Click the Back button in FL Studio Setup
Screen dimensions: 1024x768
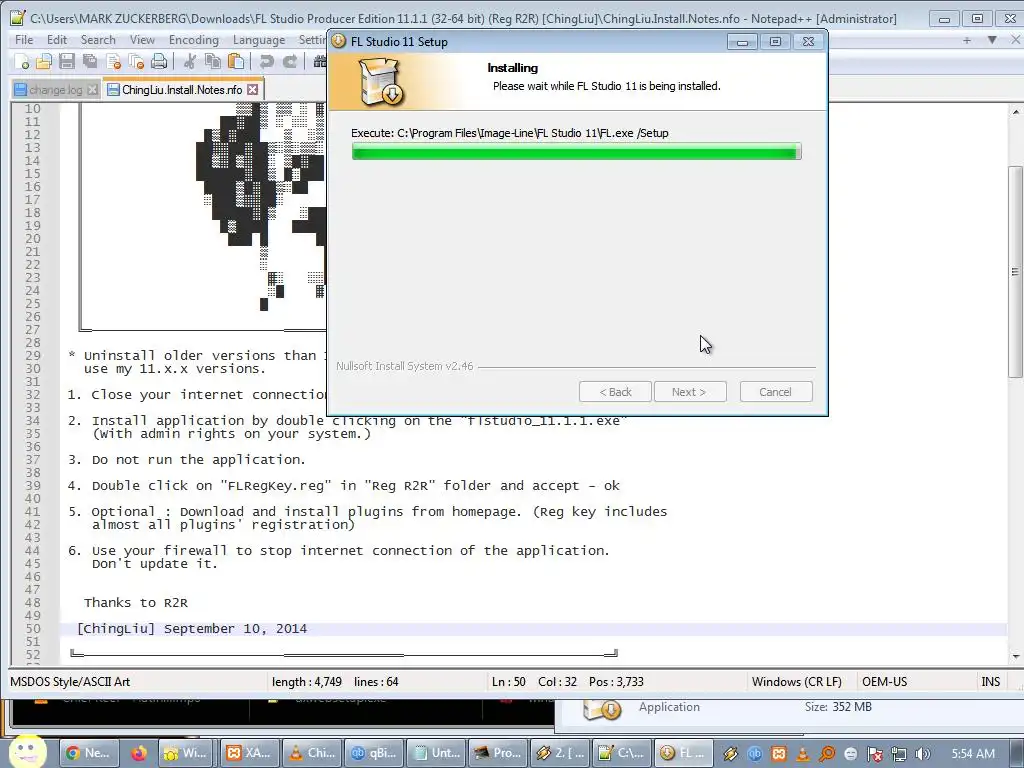tap(615, 392)
